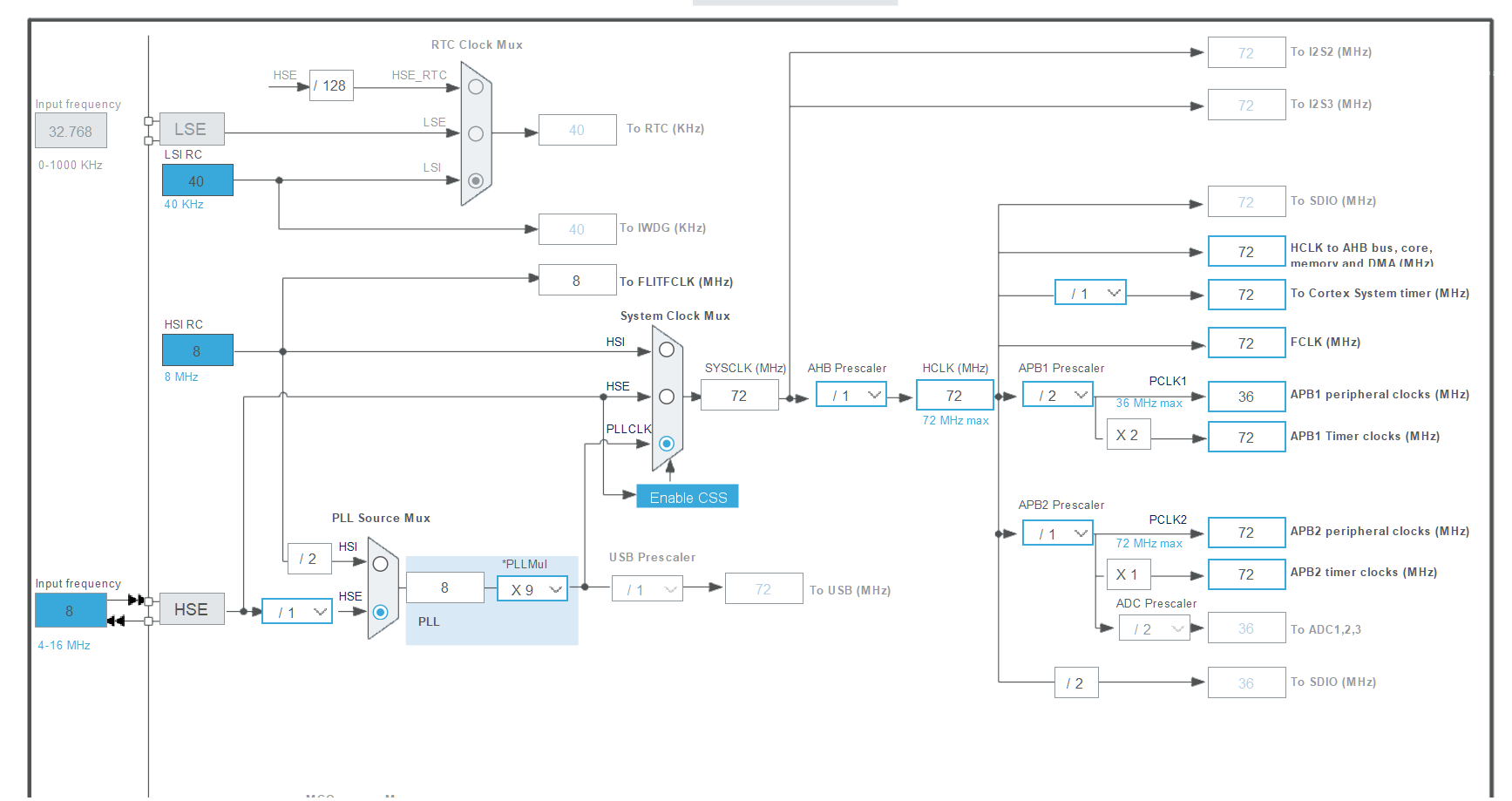Click the LSE oscillator block

pos(192,129)
